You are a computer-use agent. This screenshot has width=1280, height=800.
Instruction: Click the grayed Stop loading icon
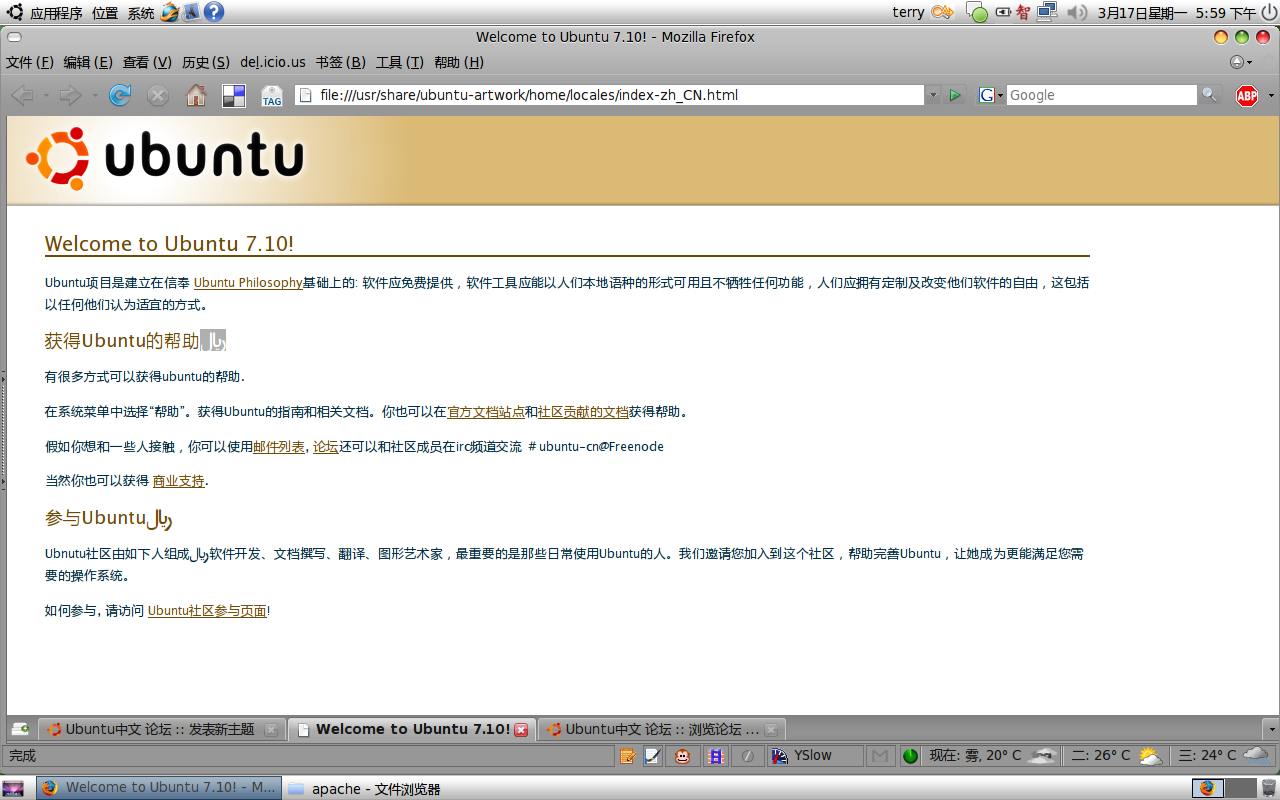tap(158, 95)
